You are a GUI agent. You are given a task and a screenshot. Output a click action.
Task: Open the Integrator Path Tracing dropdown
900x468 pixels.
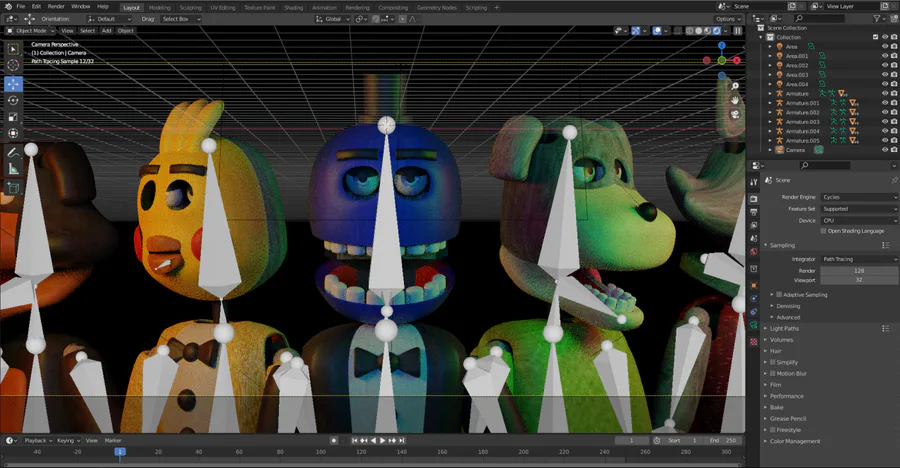tap(859, 259)
